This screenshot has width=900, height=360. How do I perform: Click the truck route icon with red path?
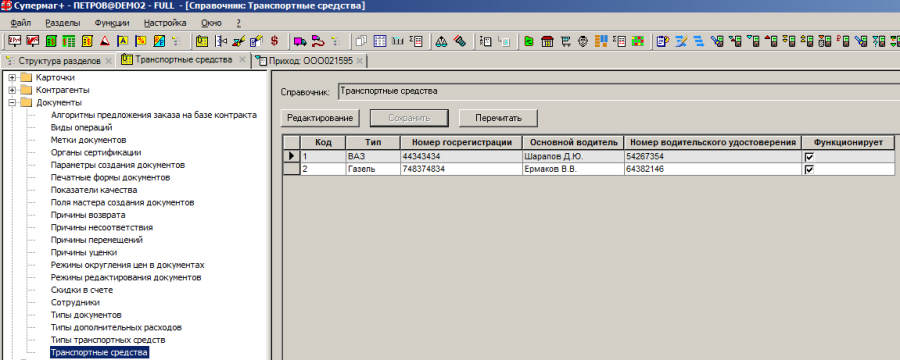click(x=318, y=41)
